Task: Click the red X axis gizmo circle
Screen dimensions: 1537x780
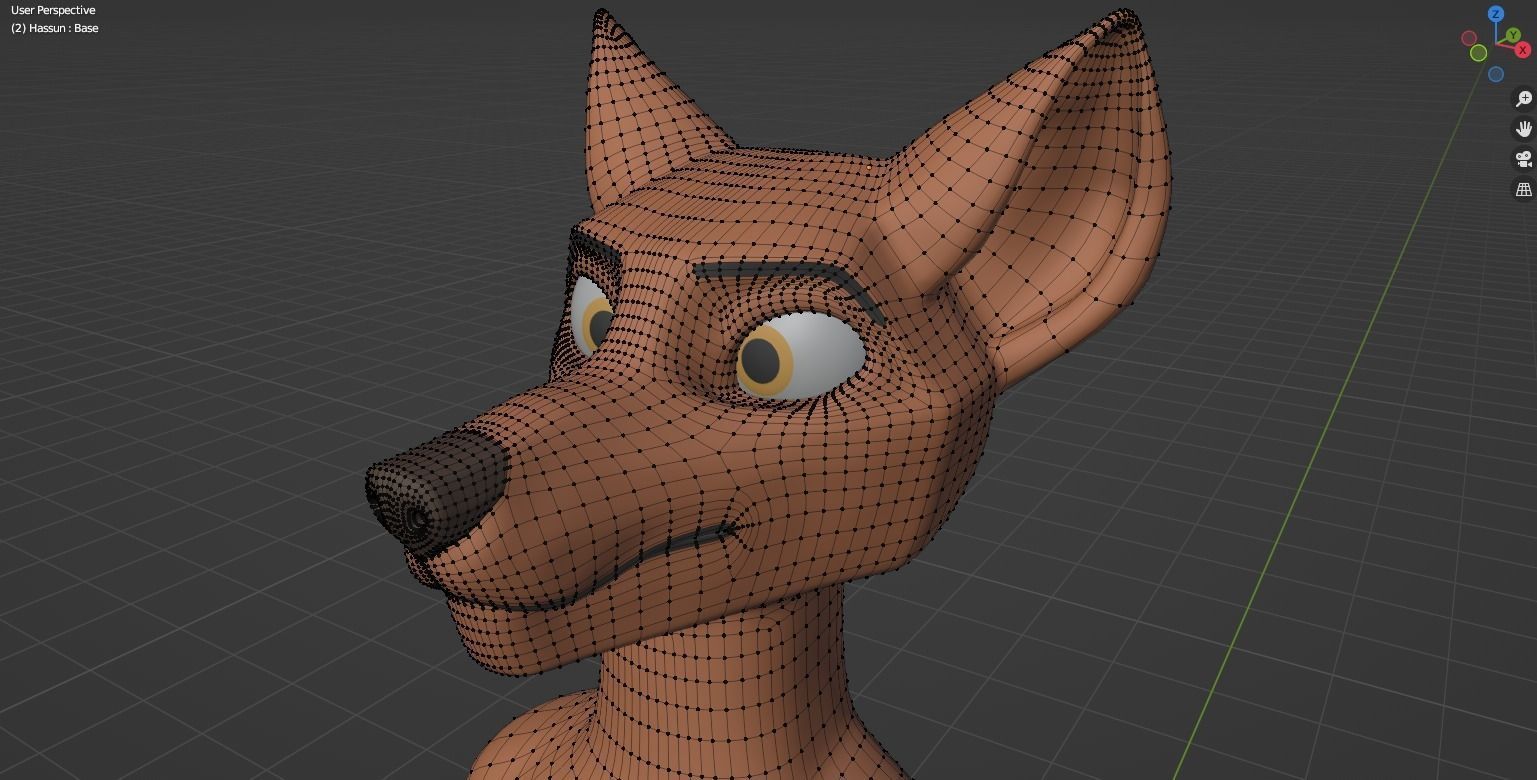Action: click(x=1524, y=50)
